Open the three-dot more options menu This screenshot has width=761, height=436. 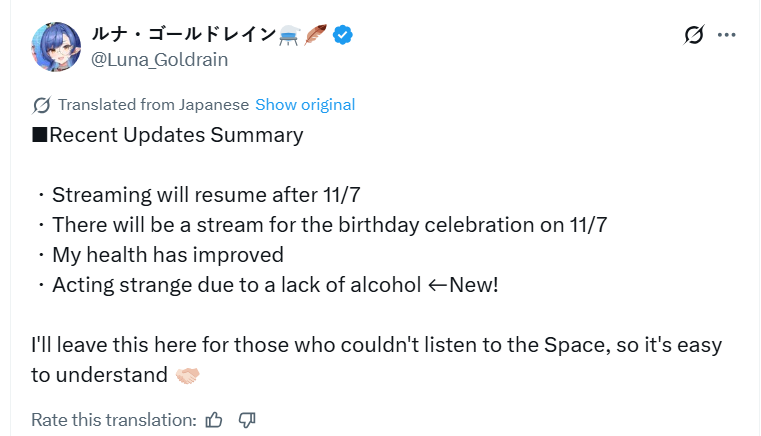tap(727, 36)
